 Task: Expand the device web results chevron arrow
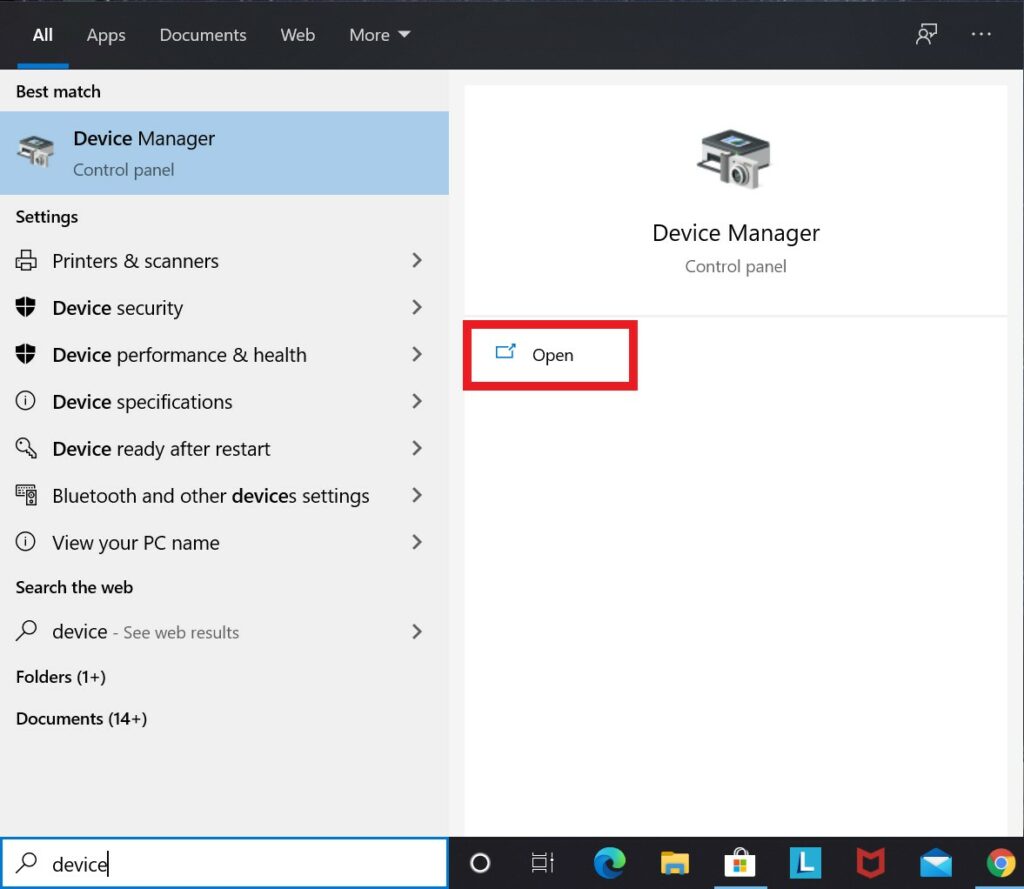point(417,632)
